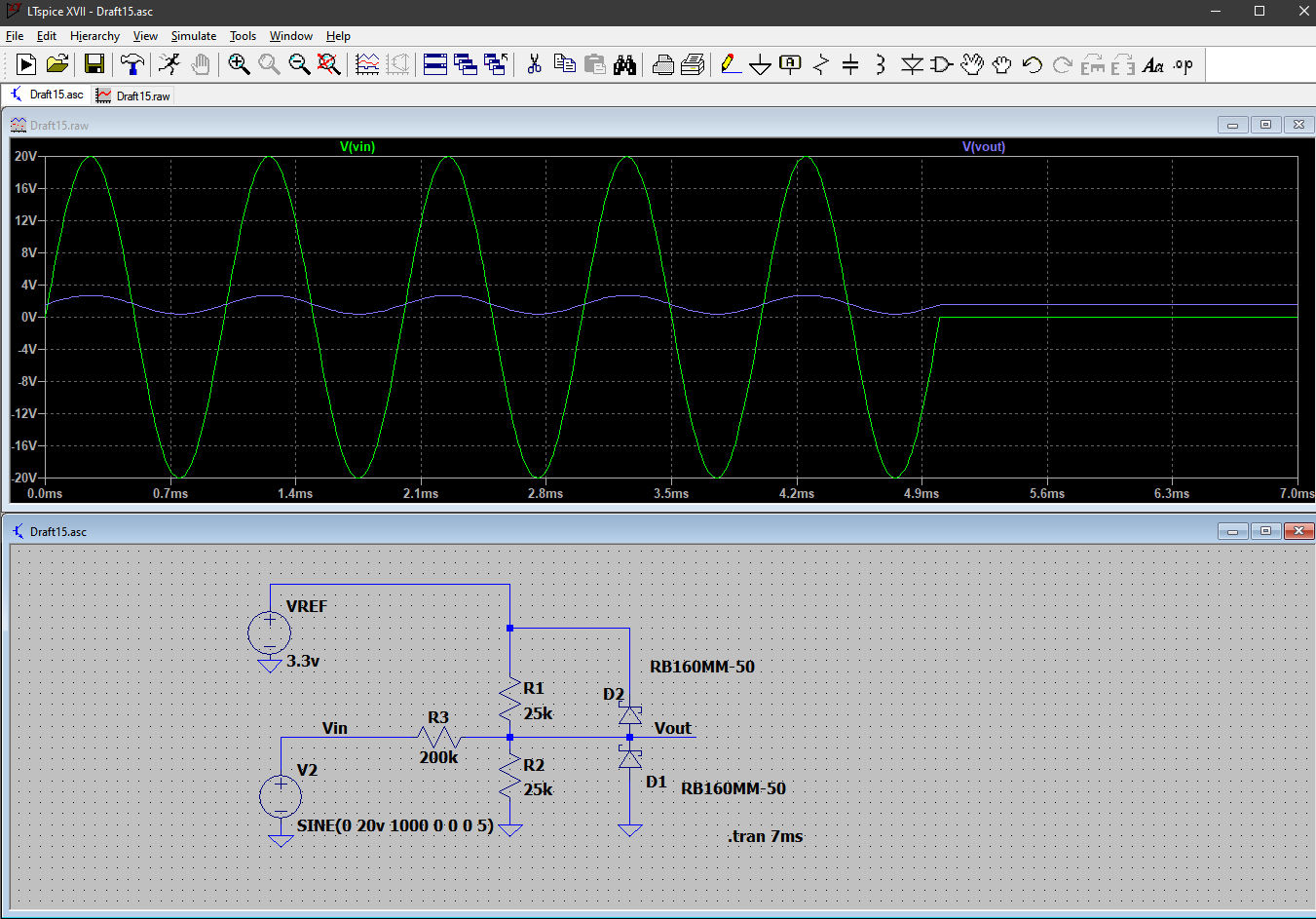Open the SPICE directive .op tool

tap(1183, 64)
